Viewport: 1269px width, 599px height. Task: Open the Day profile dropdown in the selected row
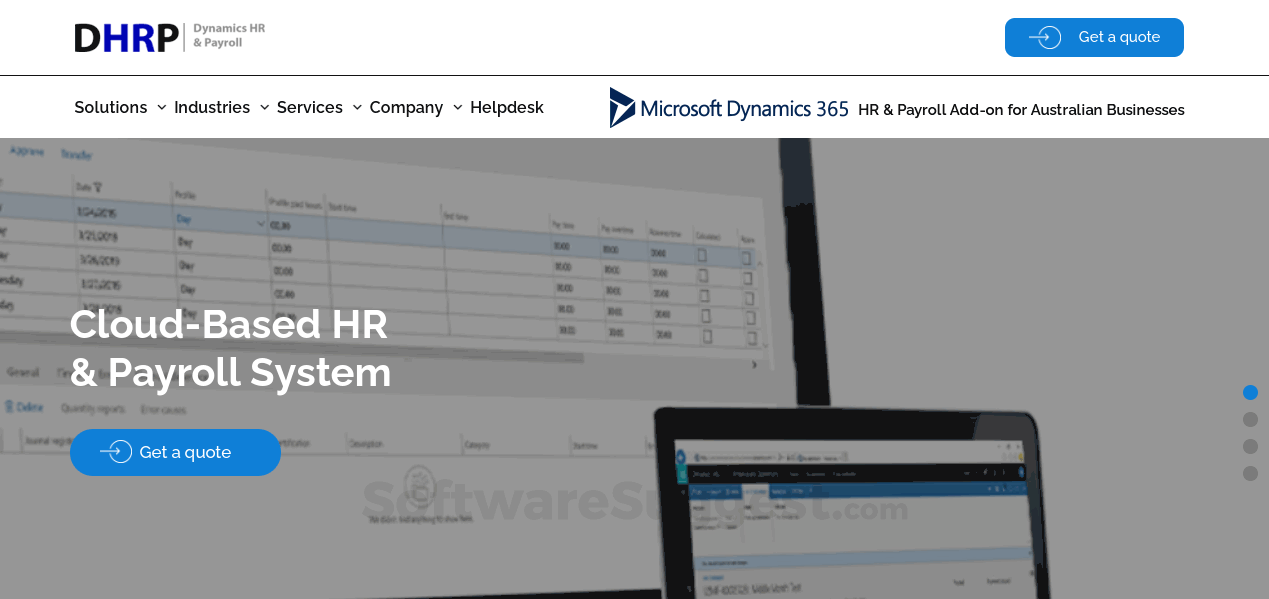pyautogui.click(x=261, y=222)
